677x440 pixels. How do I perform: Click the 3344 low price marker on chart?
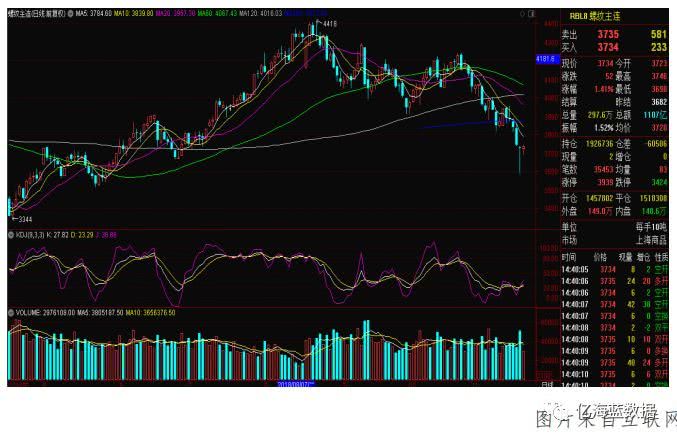point(24,218)
